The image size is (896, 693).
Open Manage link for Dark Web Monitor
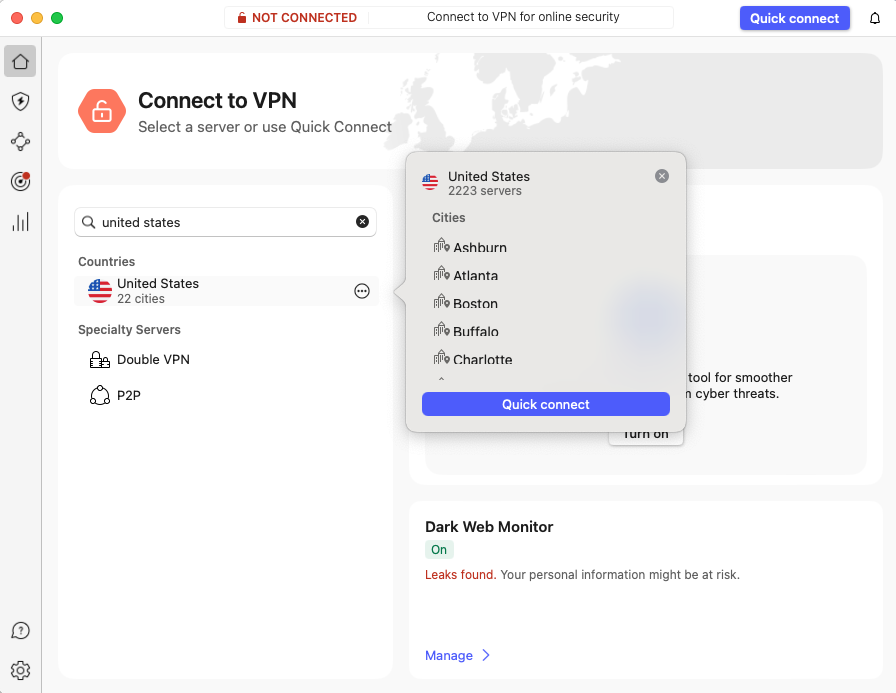coord(449,656)
